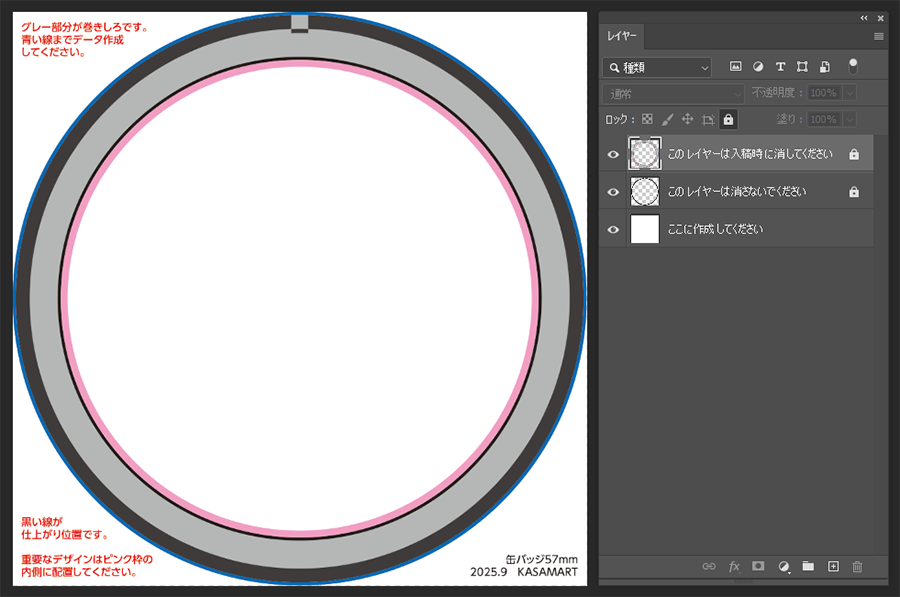Viewport: 900px width, 597px height.
Task: Open the Layers panel options menu
Action: (879, 36)
